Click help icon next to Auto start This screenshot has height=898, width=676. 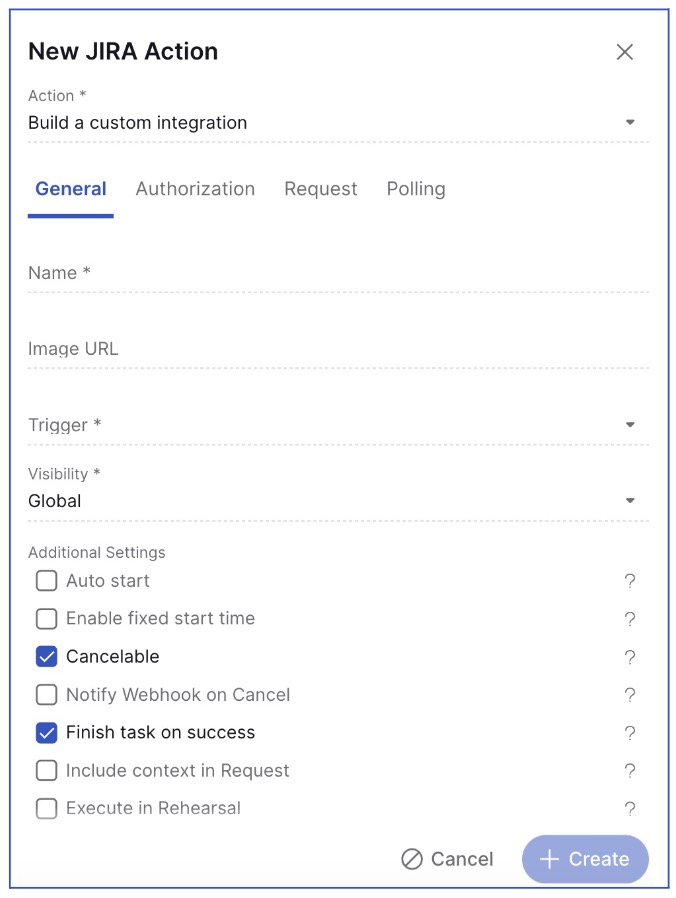click(x=630, y=581)
